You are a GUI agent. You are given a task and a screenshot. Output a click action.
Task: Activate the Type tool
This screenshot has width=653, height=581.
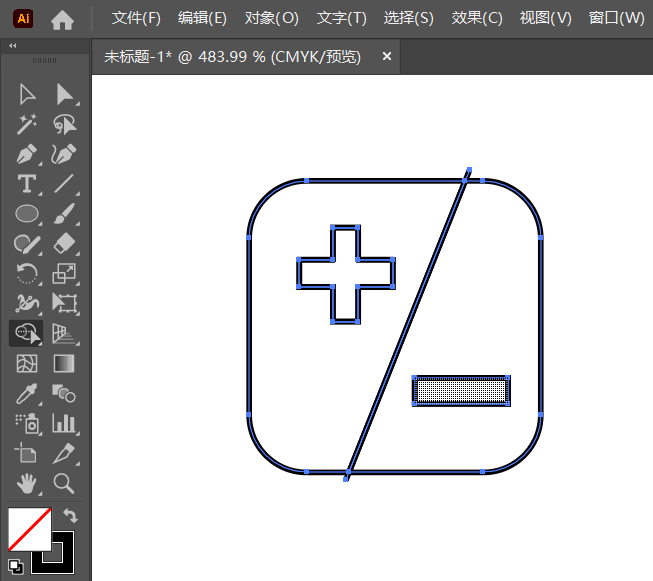(x=27, y=184)
